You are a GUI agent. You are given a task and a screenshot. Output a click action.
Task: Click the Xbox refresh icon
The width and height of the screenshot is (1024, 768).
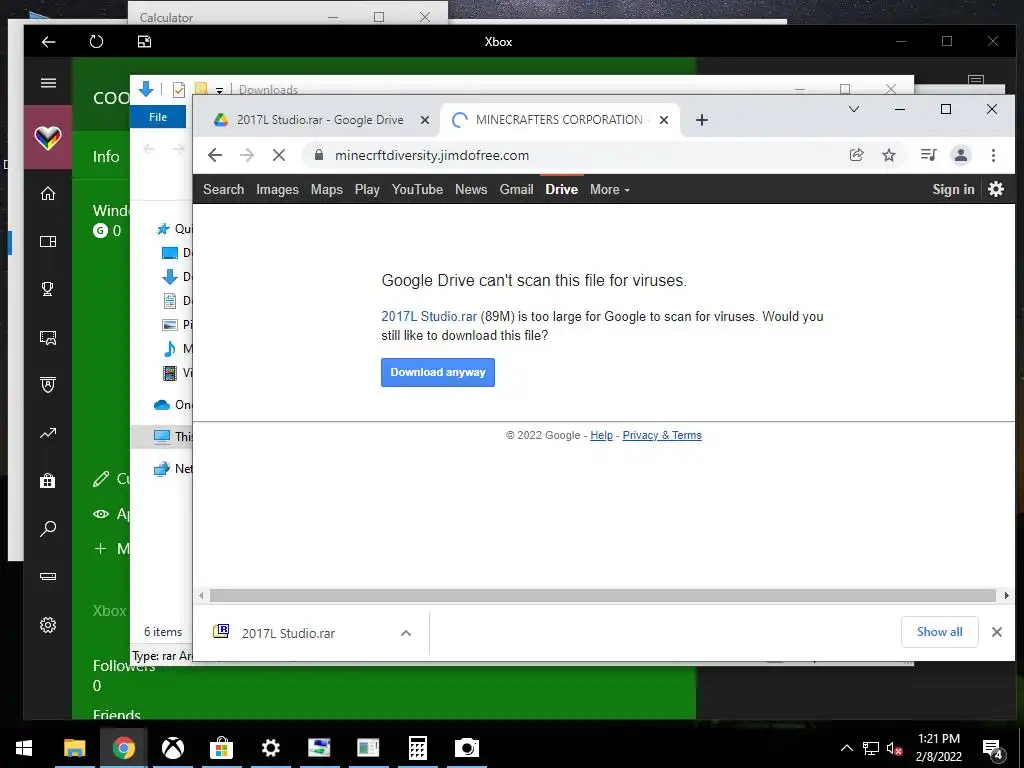96,42
